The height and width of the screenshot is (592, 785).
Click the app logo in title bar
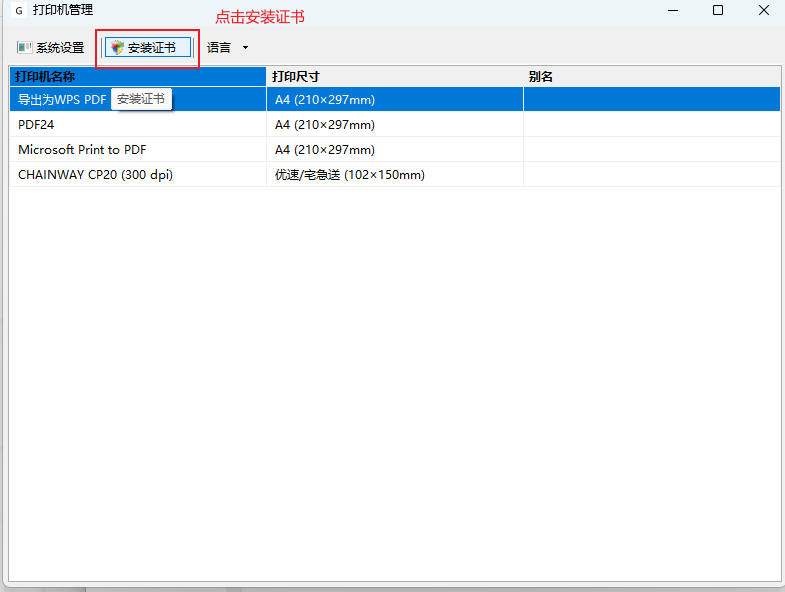pos(19,10)
